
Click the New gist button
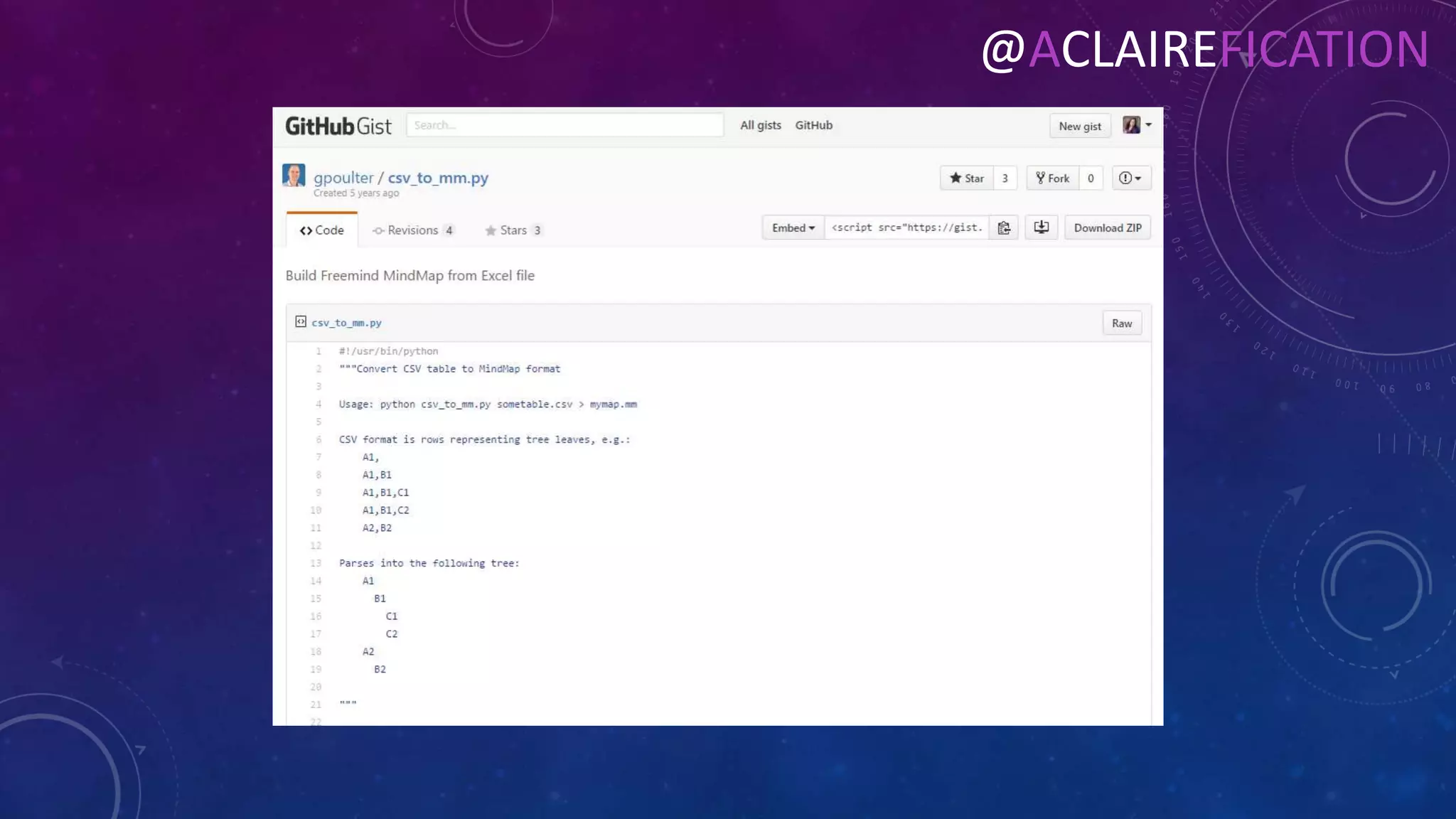[1079, 127]
